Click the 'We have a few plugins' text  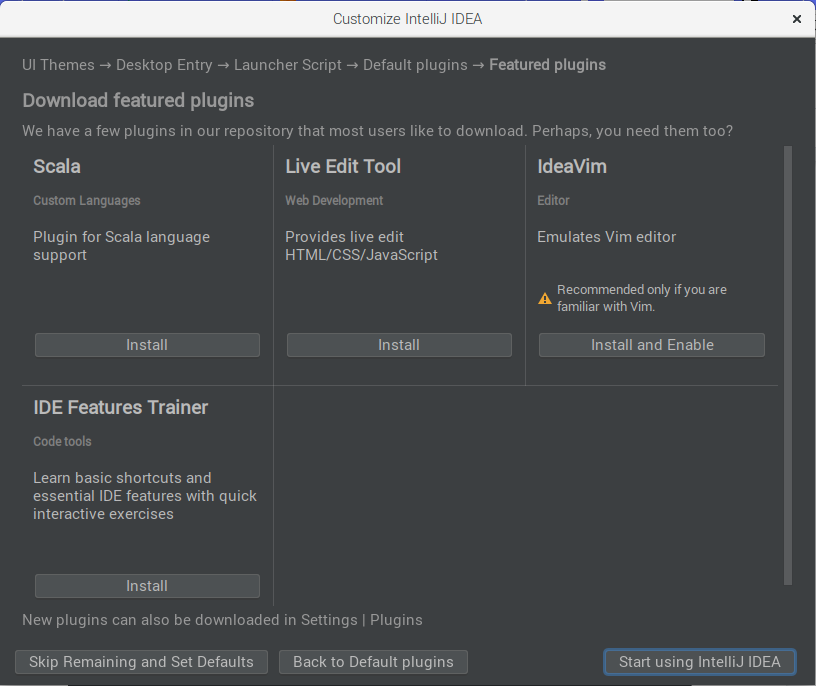click(377, 131)
